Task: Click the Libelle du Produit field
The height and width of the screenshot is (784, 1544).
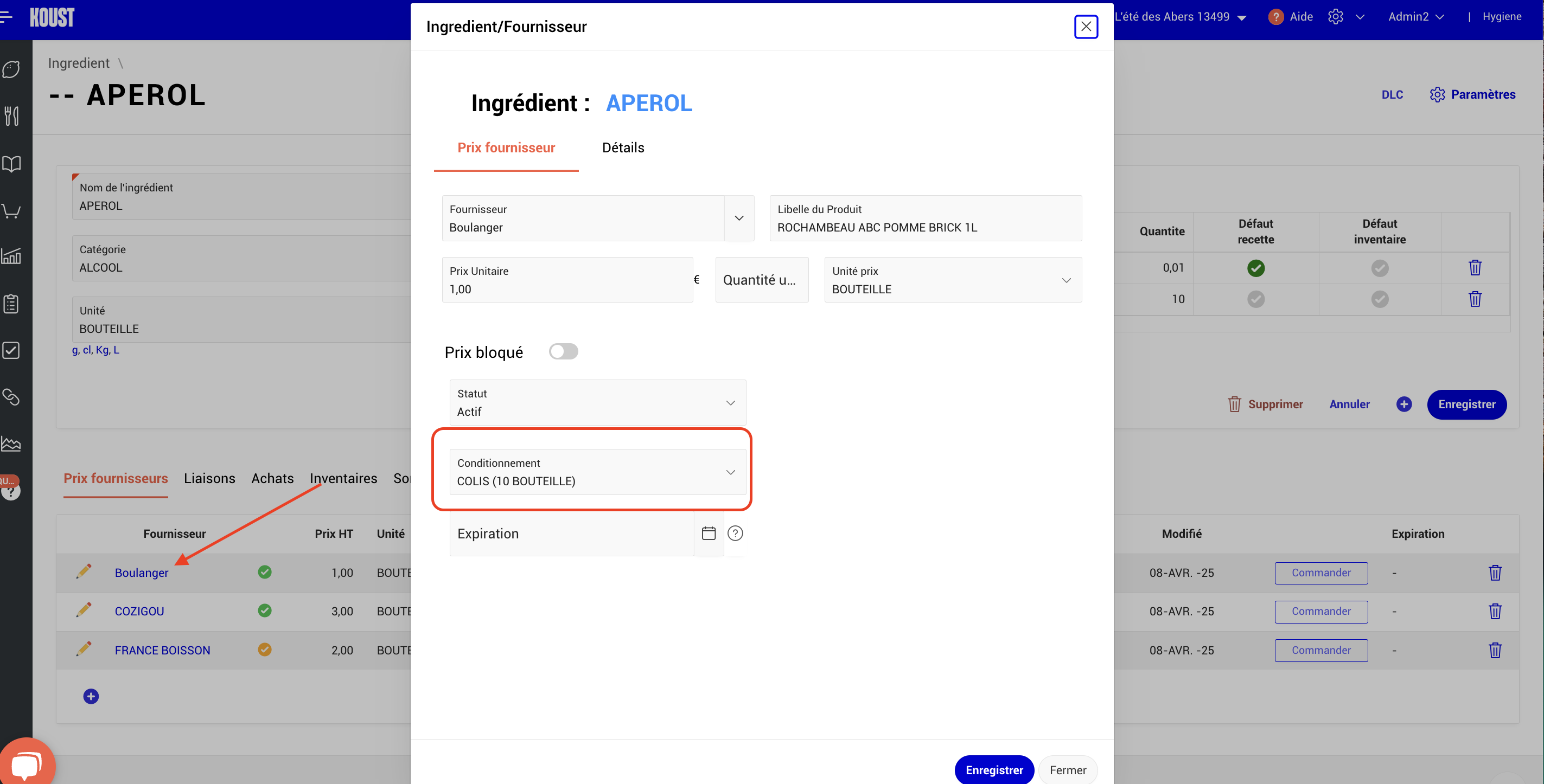Action: (926, 218)
